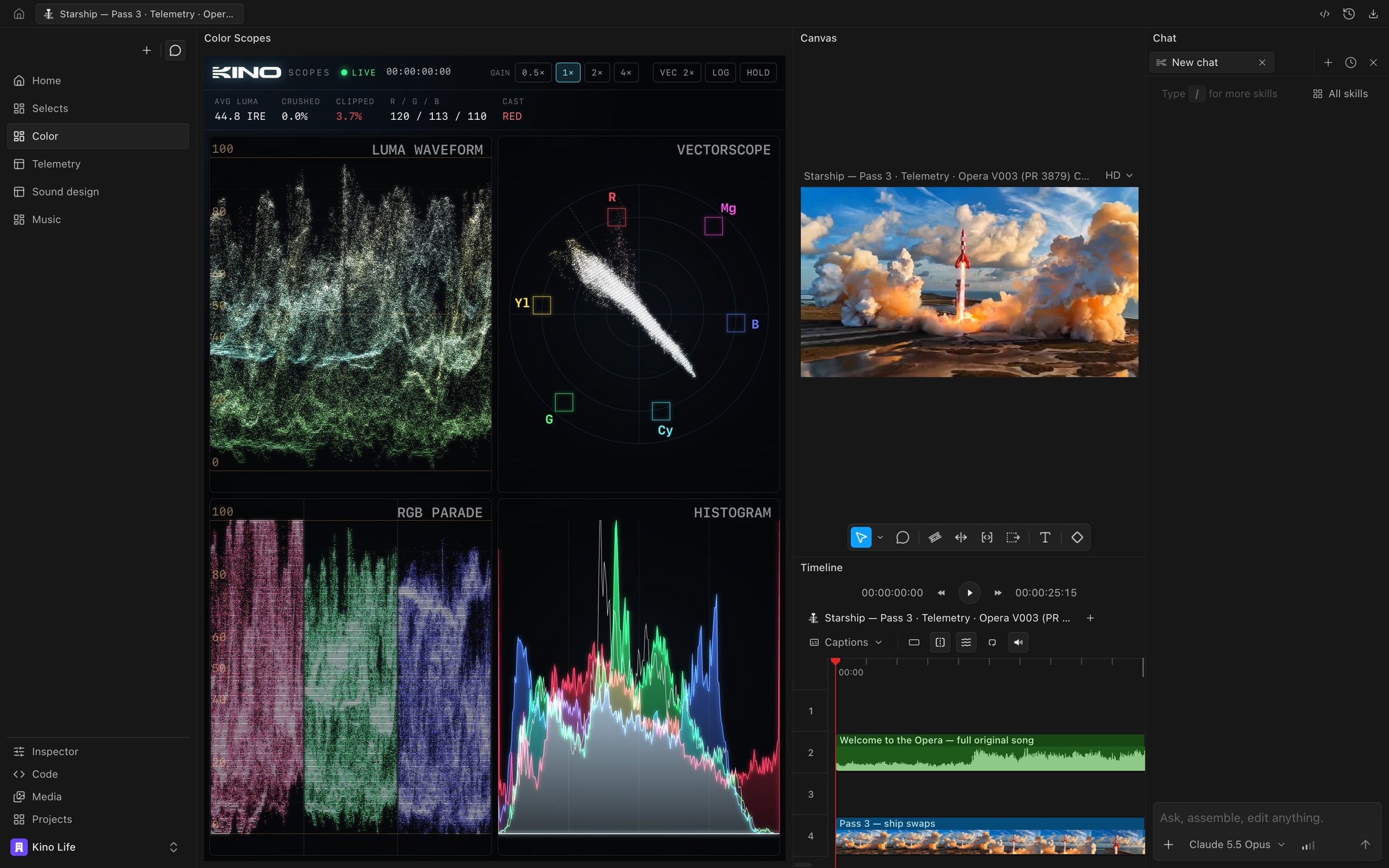The height and width of the screenshot is (868, 1389).
Task: Toggle the loop playback button in timeline
Action: (x=992, y=642)
